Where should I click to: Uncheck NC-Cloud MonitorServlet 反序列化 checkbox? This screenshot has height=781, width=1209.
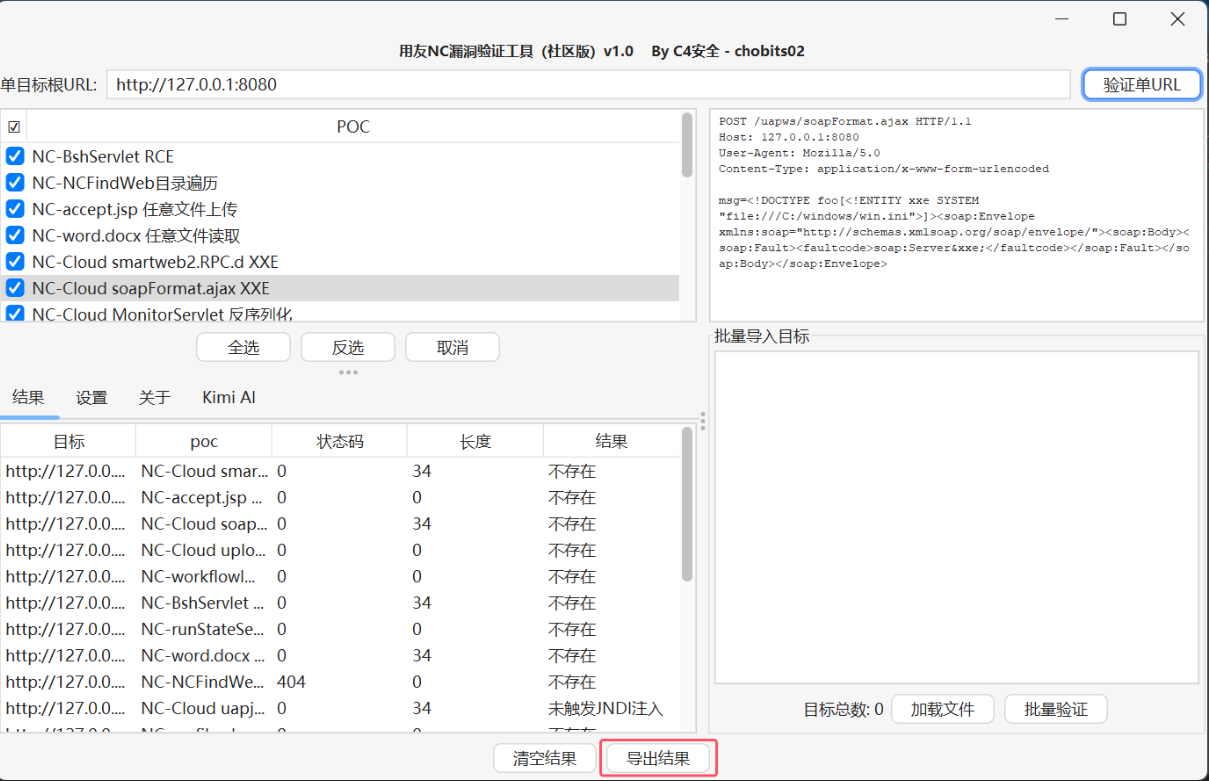click(15, 314)
